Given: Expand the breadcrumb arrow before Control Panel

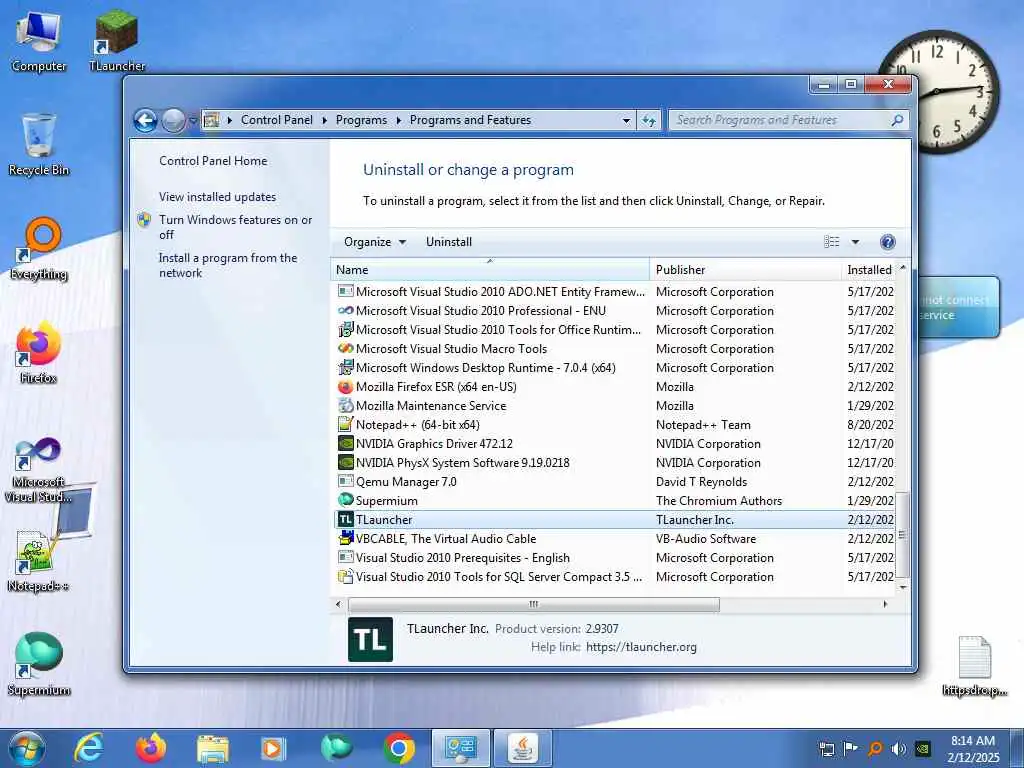Looking at the screenshot, I should 230,120.
